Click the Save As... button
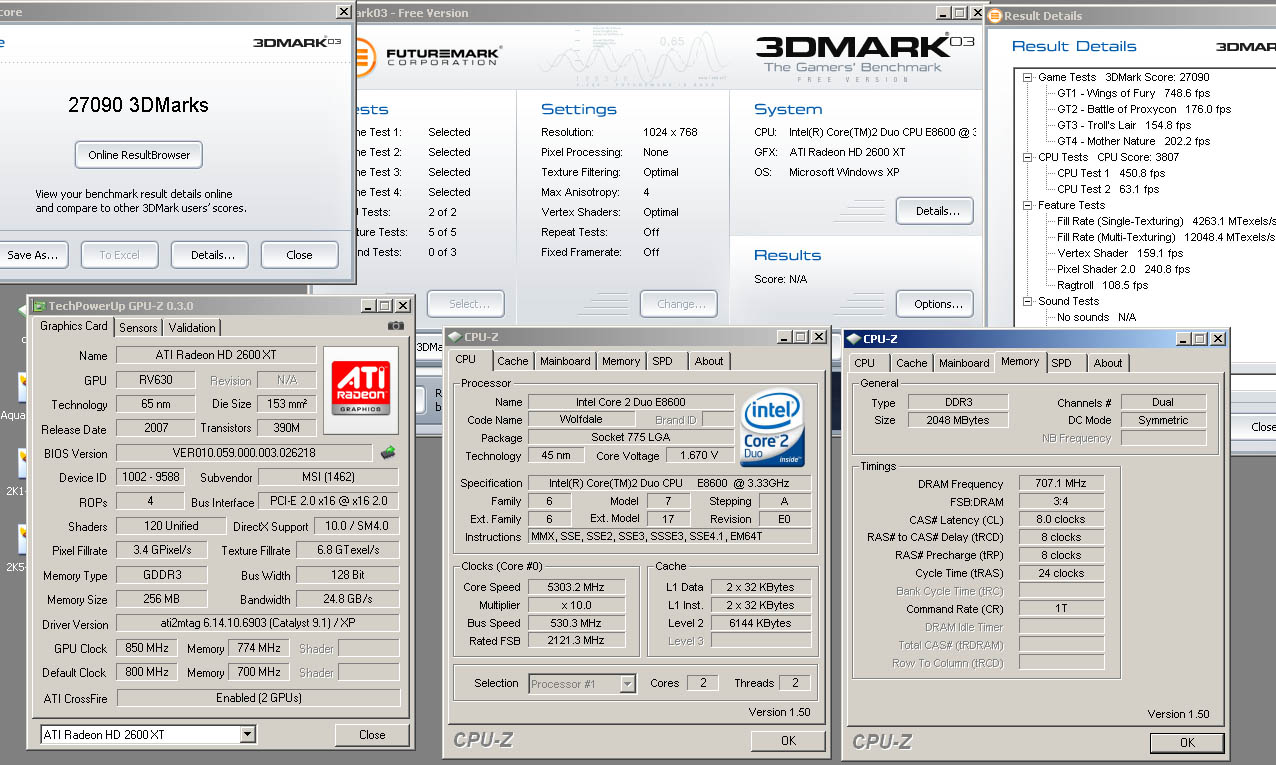The height and width of the screenshot is (765, 1276). [32, 255]
